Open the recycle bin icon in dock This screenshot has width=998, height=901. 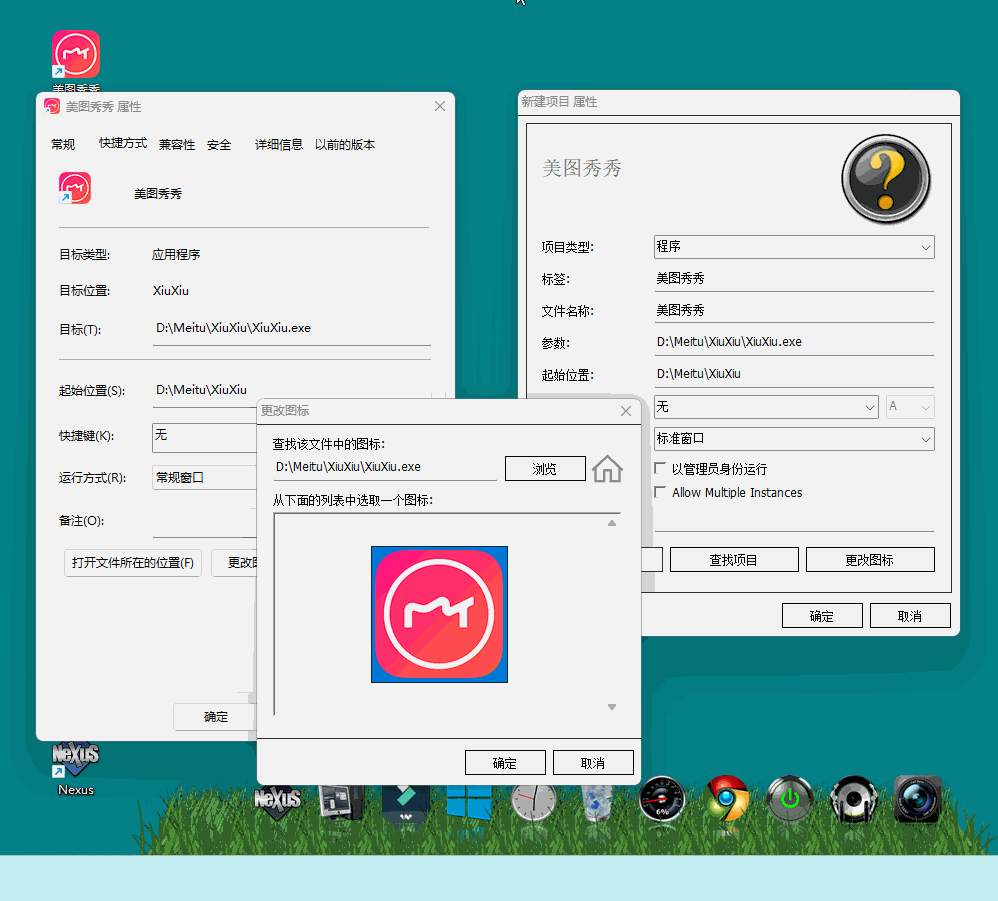click(x=597, y=802)
